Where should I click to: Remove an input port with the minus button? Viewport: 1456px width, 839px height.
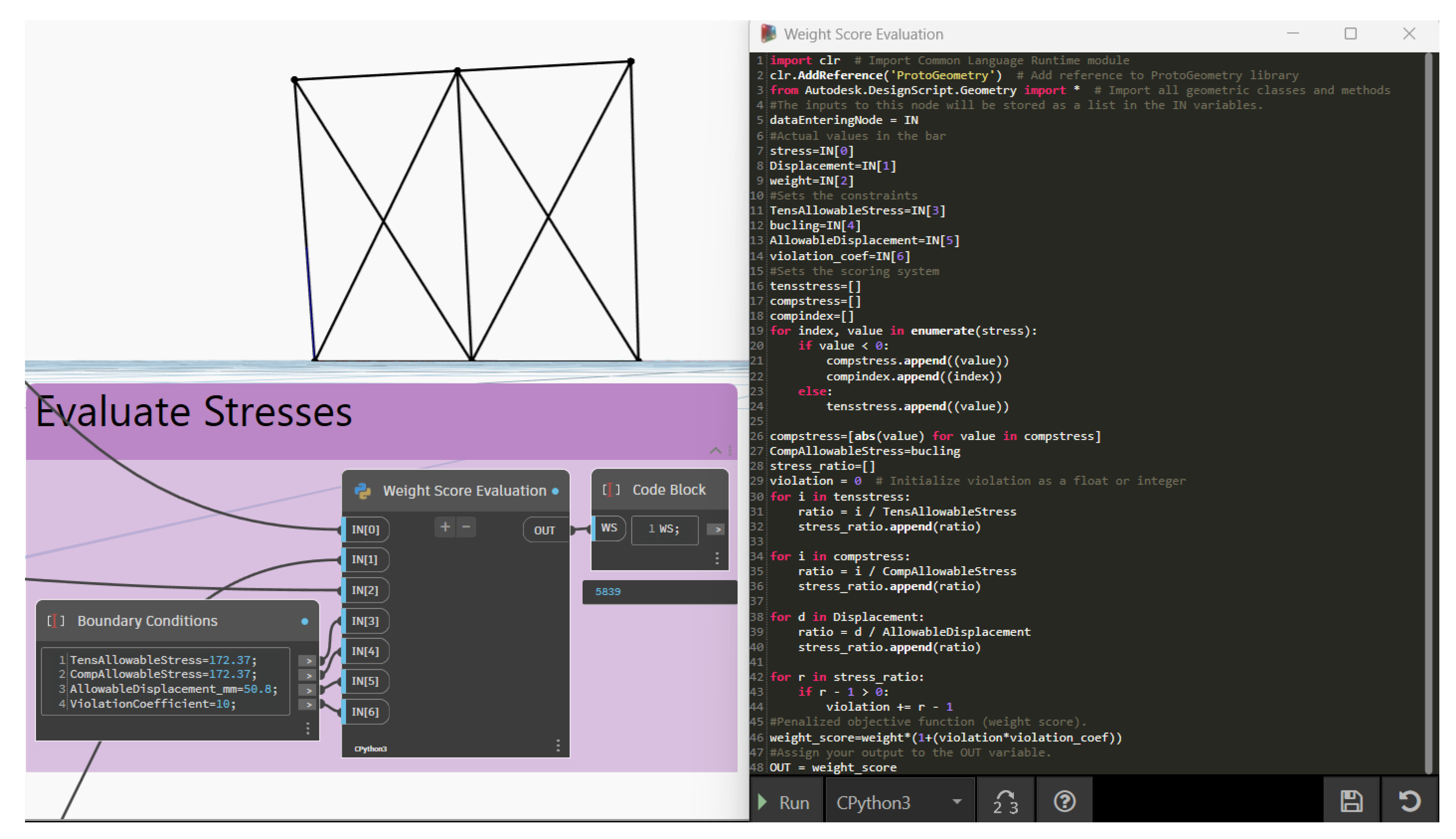466,527
